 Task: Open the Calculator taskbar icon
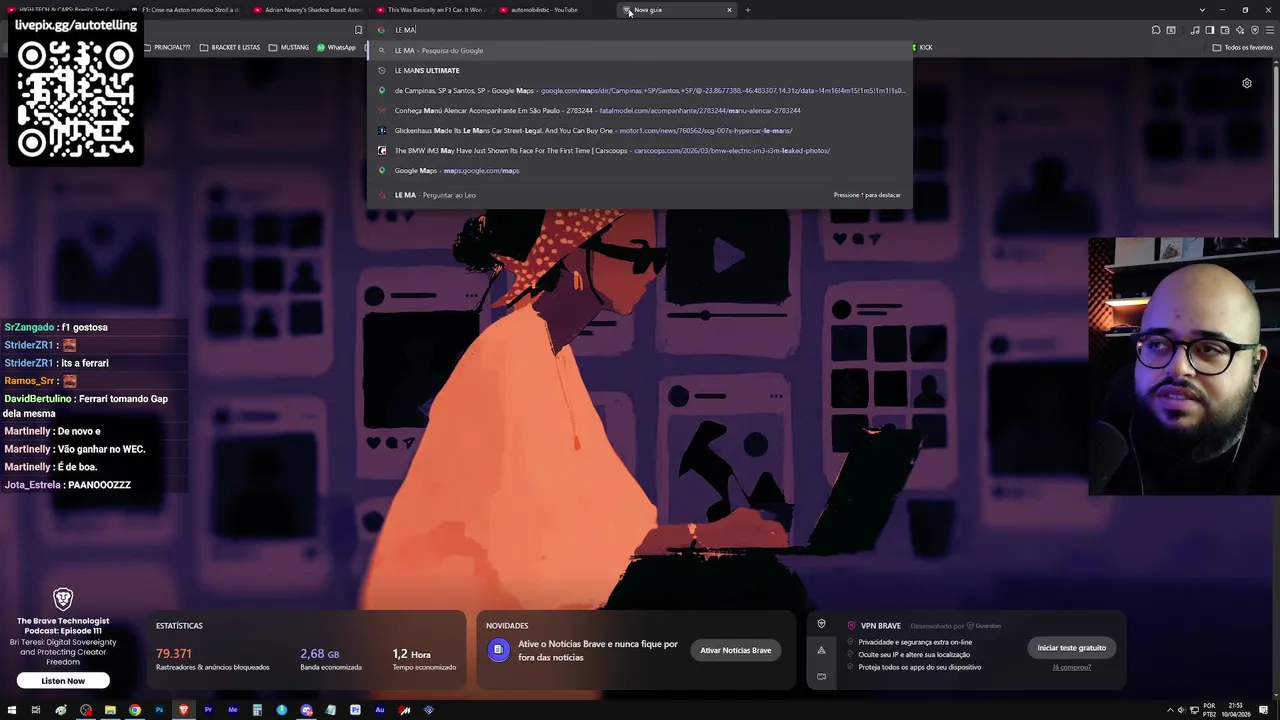[x=257, y=710]
